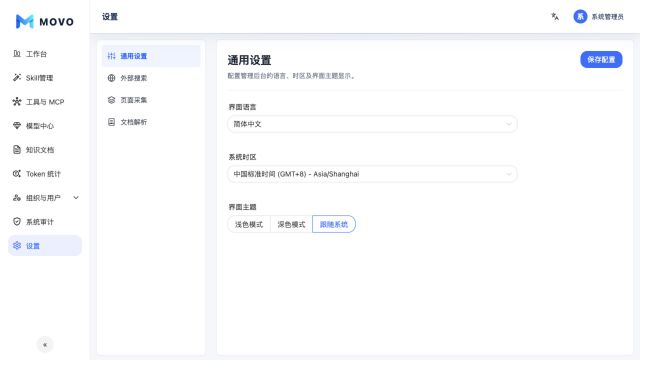658x378 pixels.
Task: Go to 模型中心 in the sidebar
Action: pyautogui.click(x=45, y=125)
